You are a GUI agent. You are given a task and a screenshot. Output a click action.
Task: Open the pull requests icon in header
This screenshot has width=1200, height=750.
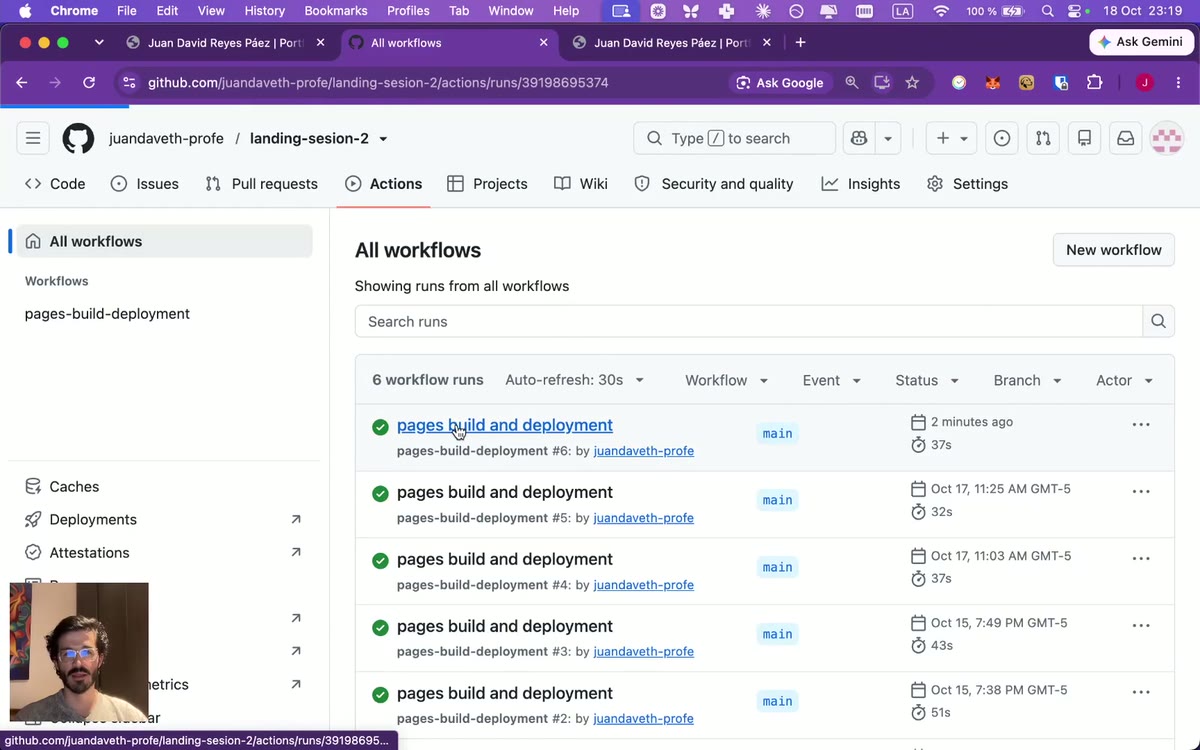[1043, 138]
